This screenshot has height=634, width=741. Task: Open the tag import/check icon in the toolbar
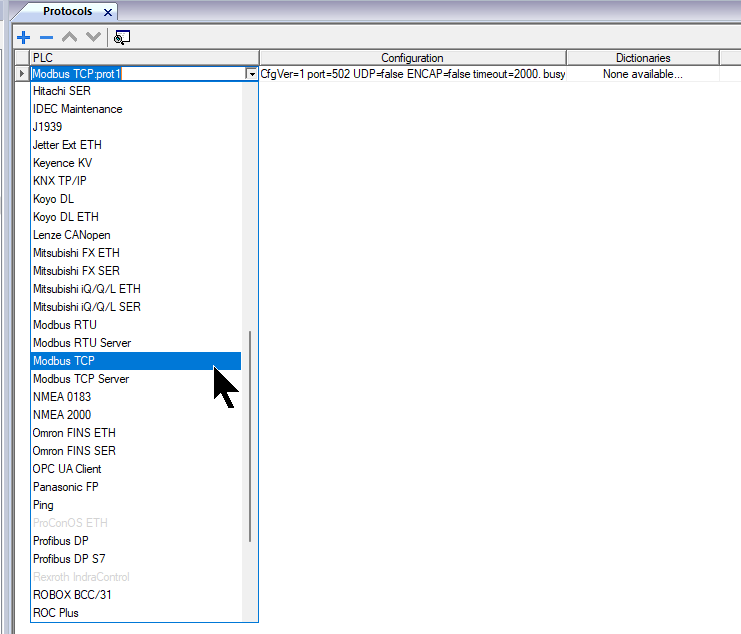click(122, 37)
